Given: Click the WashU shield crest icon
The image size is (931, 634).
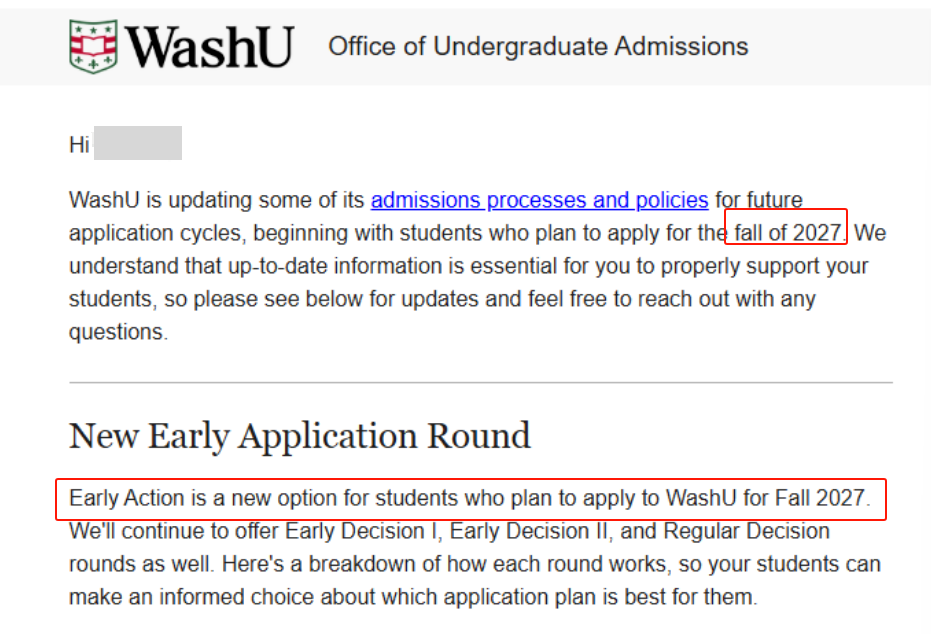Looking at the screenshot, I should click(93, 45).
